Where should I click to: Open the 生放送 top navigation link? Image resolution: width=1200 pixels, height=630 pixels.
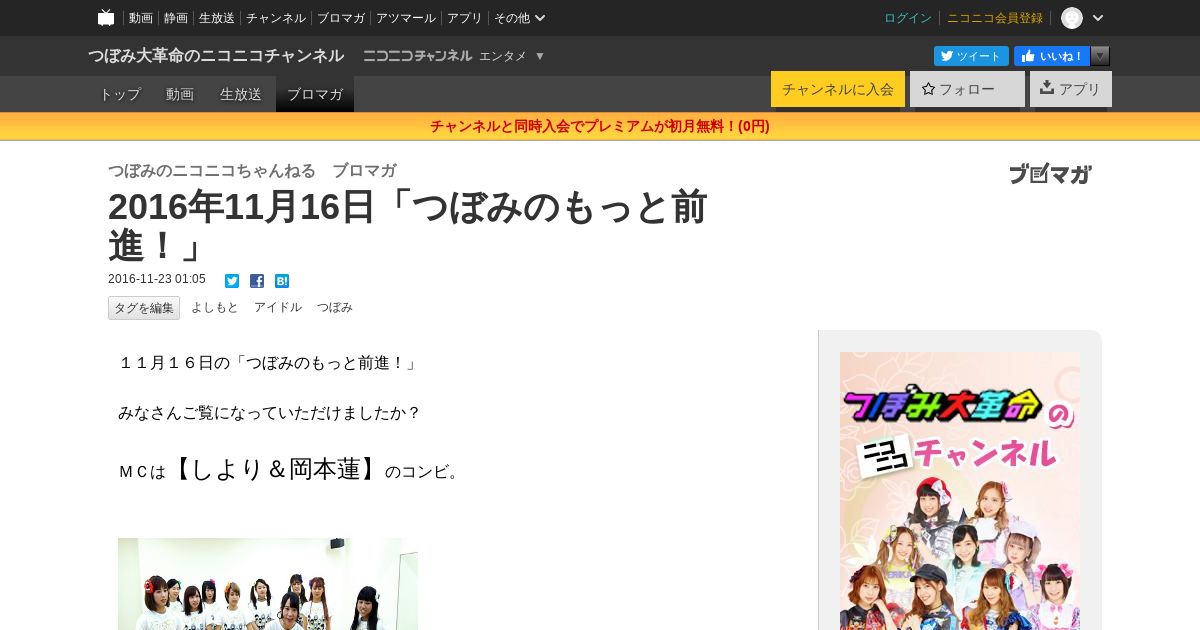(217, 18)
